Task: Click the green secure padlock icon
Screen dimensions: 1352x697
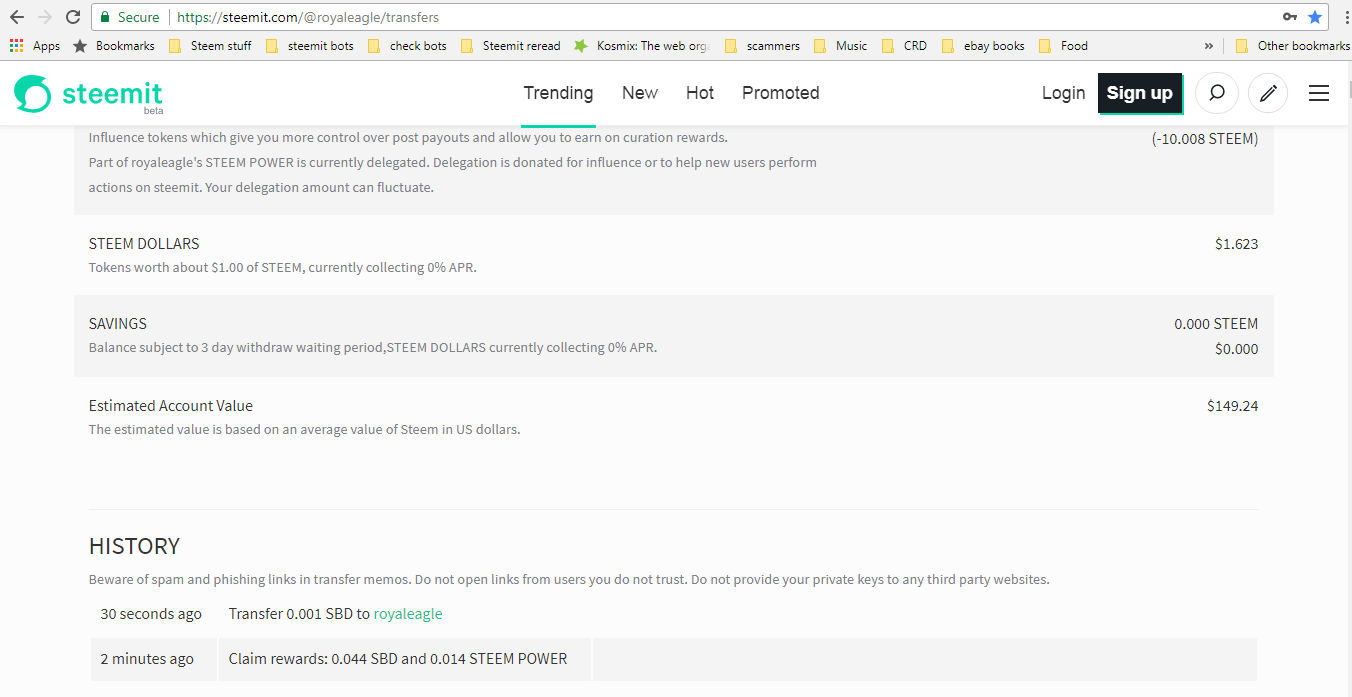Action: pyautogui.click(x=105, y=17)
